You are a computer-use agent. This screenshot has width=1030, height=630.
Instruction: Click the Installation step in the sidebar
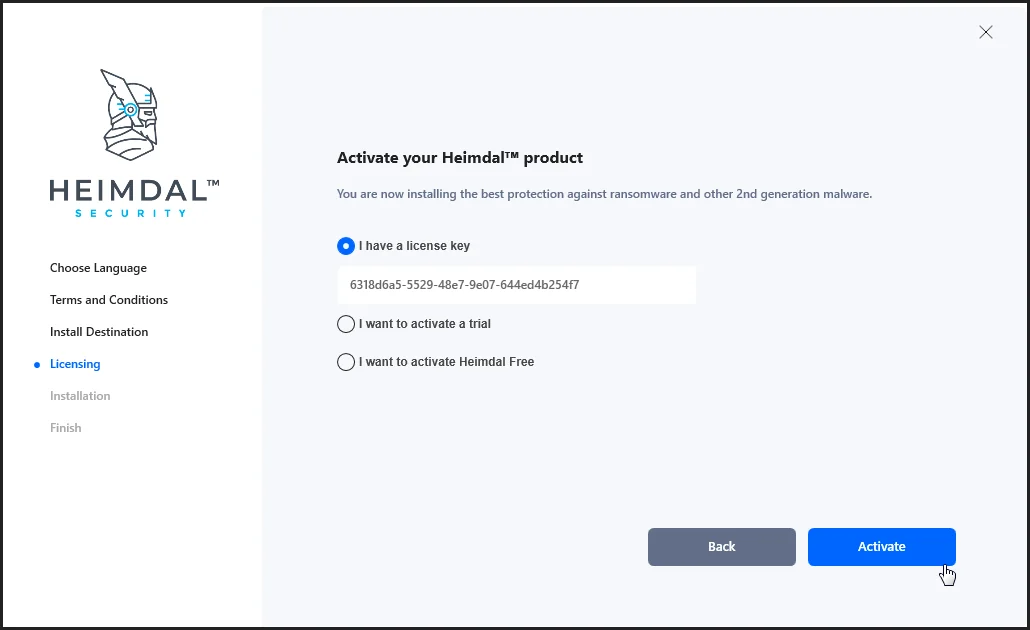[x=80, y=395]
